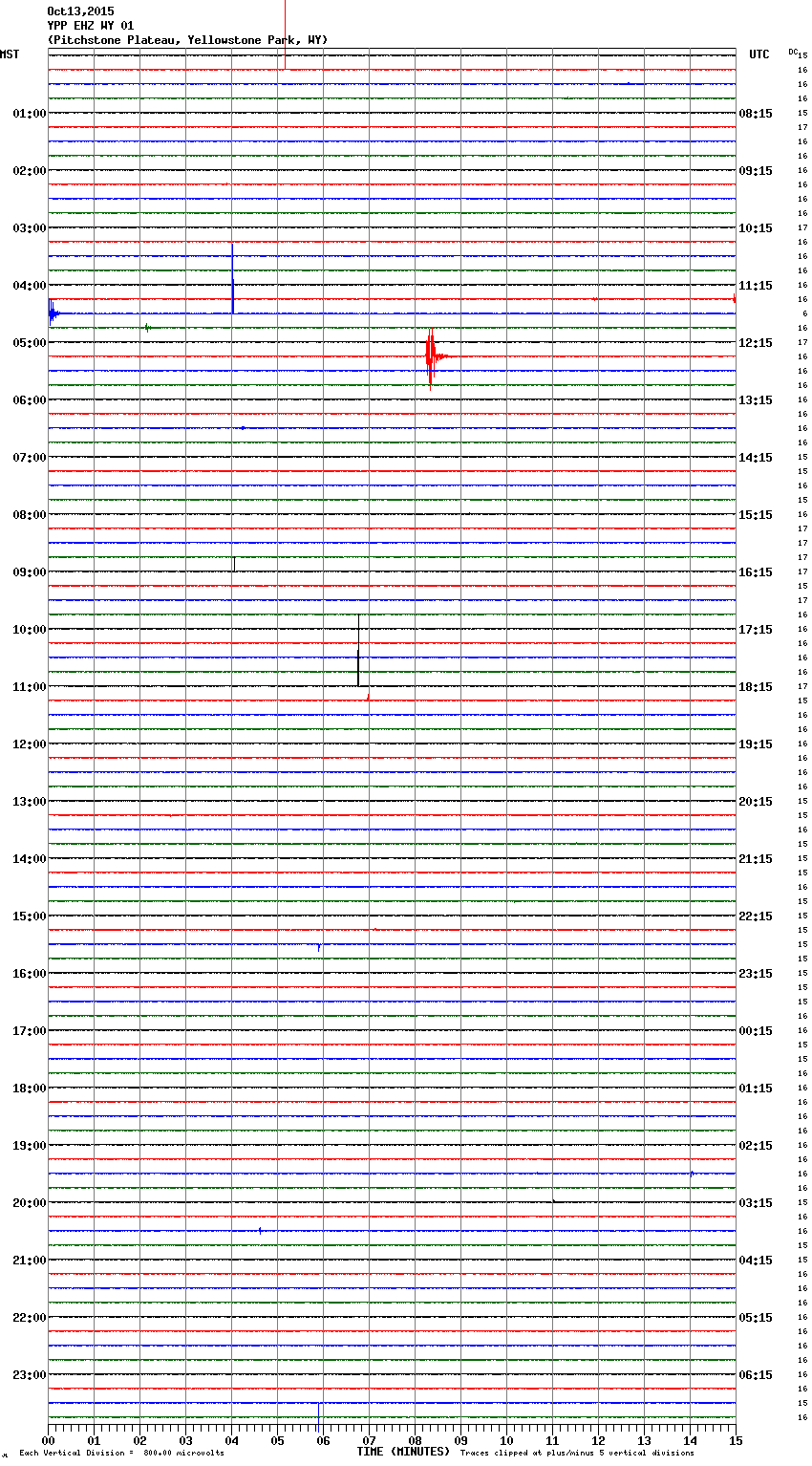Click the 02:15 UTC time label
Image resolution: width=812 pixels, height=1466 pixels.
(x=756, y=1146)
